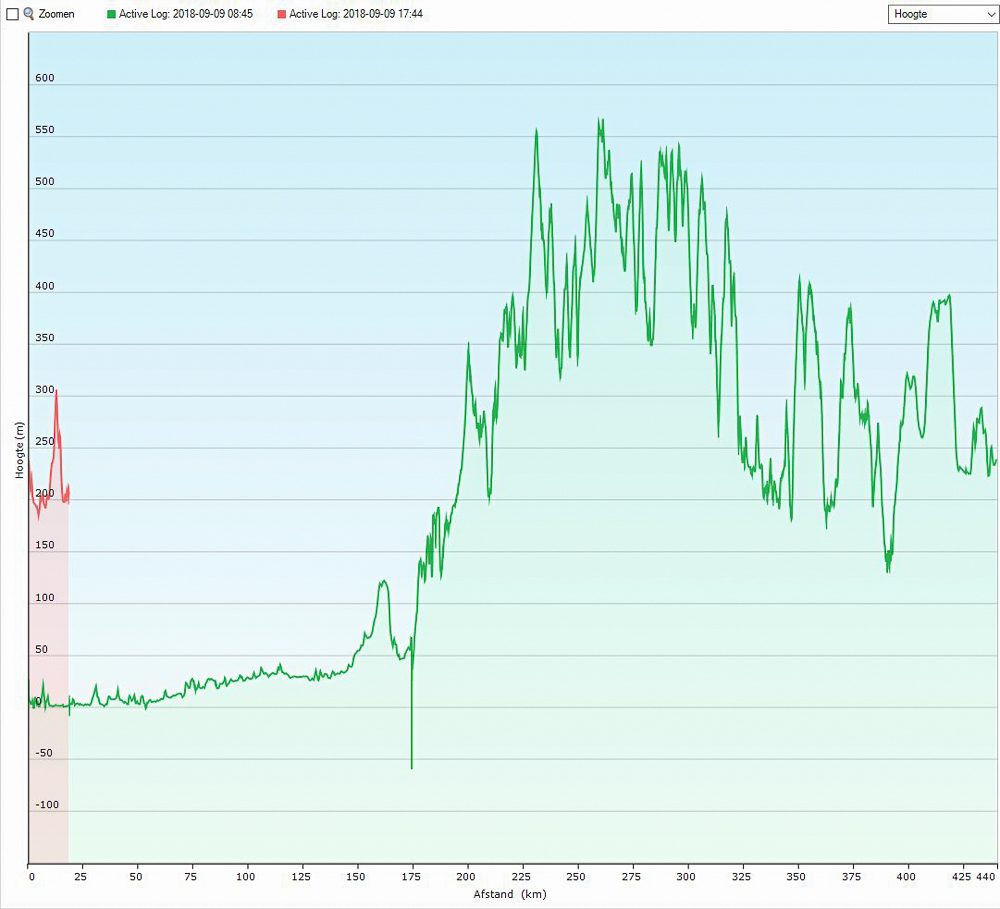Click the 325 km x-axis tick label
Viewport: 1000px width, 909px height.
(741, 876)
